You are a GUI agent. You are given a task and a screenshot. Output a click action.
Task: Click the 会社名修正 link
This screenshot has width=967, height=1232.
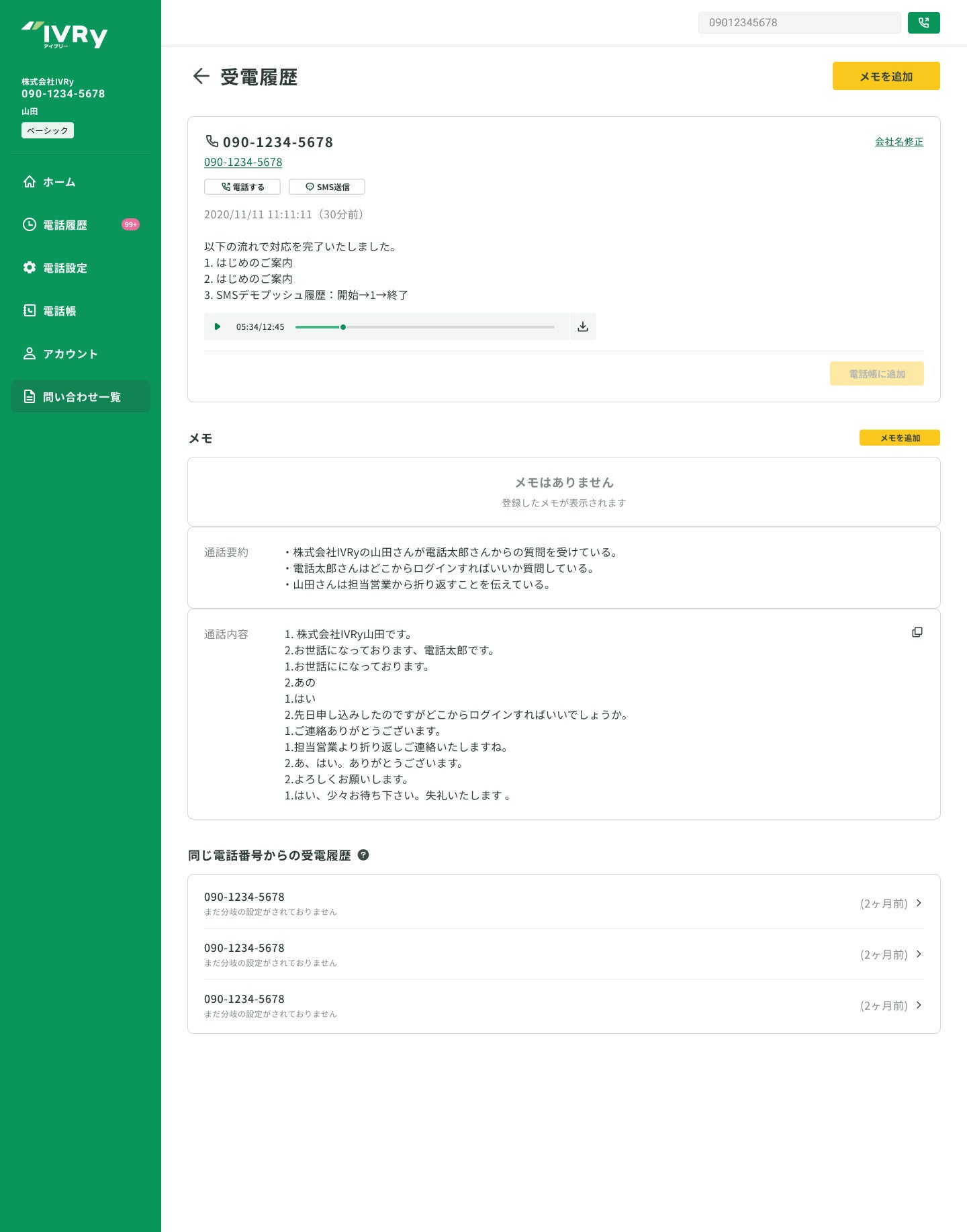point(899,142)
